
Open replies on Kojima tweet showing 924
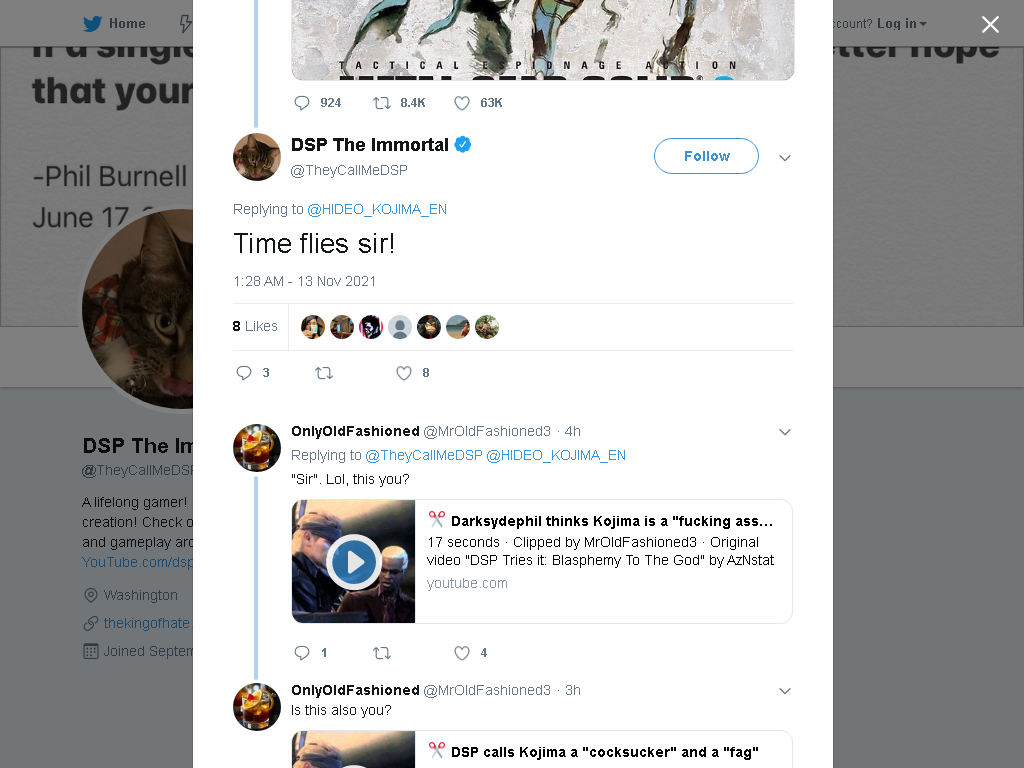point(302,103)
